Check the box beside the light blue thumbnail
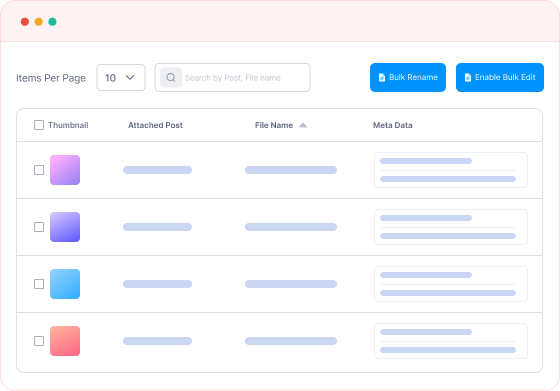560x391 pixels. coord(39,284)
